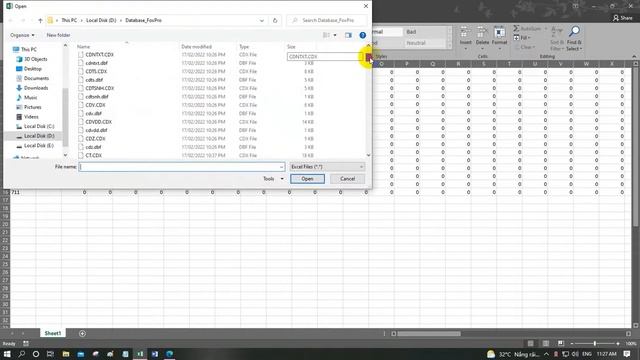Viewport: 640px width, 360px height.
Task: Click the zoom slider in Excel status bar
Action: [x=595, y=343]
